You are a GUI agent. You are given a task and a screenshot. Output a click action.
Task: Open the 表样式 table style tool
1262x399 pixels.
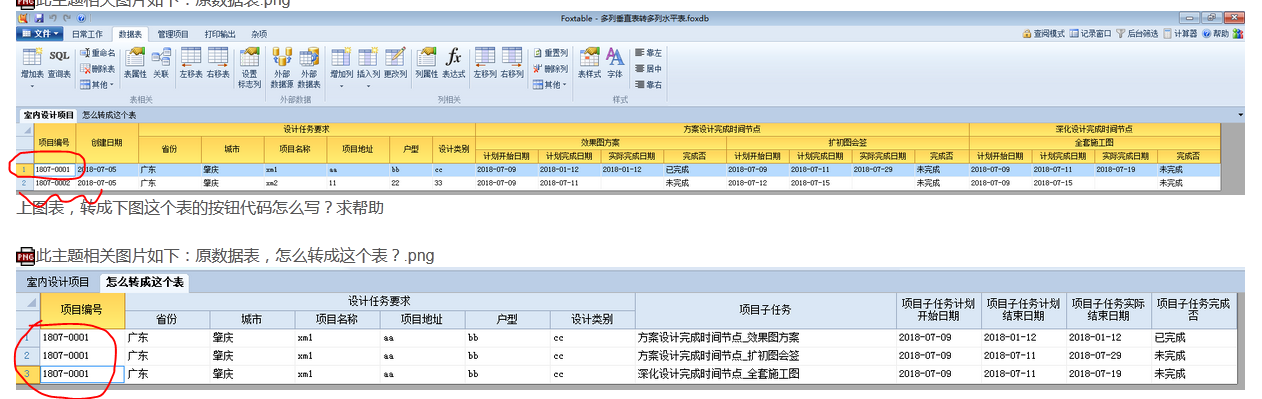click(x=590, y=63)
